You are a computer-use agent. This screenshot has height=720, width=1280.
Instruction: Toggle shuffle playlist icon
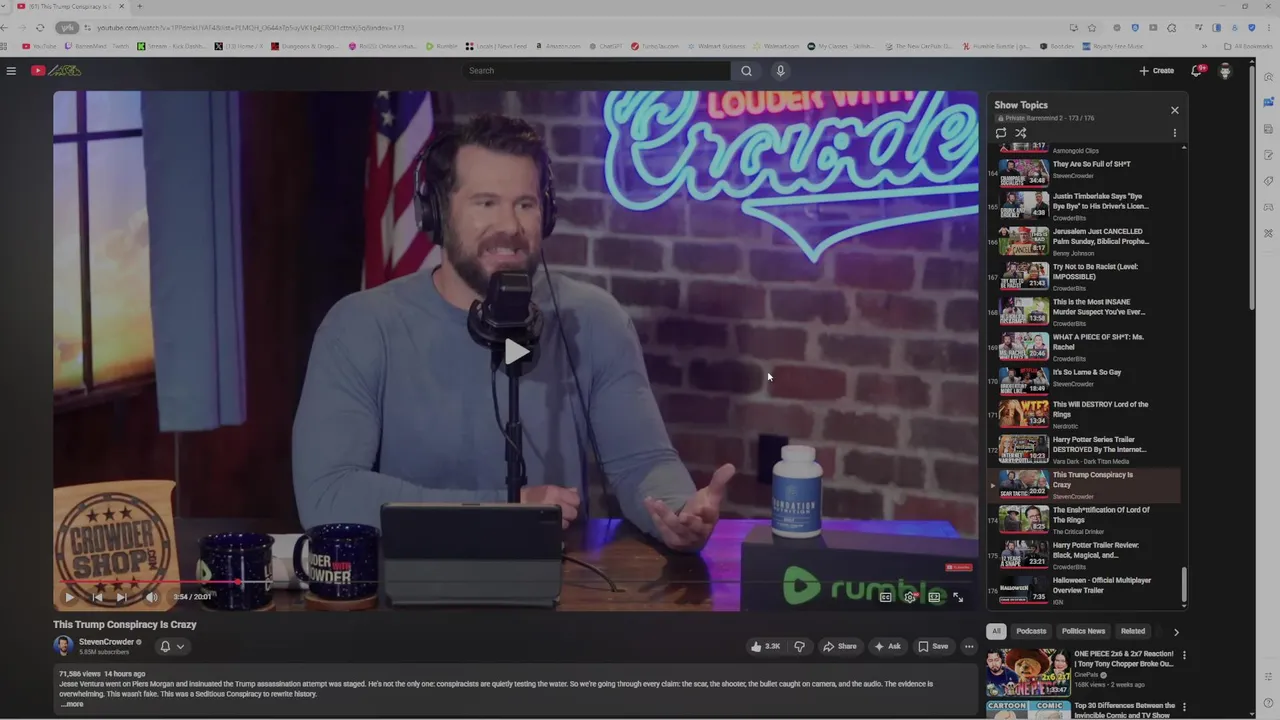[x=1021, y=133]
